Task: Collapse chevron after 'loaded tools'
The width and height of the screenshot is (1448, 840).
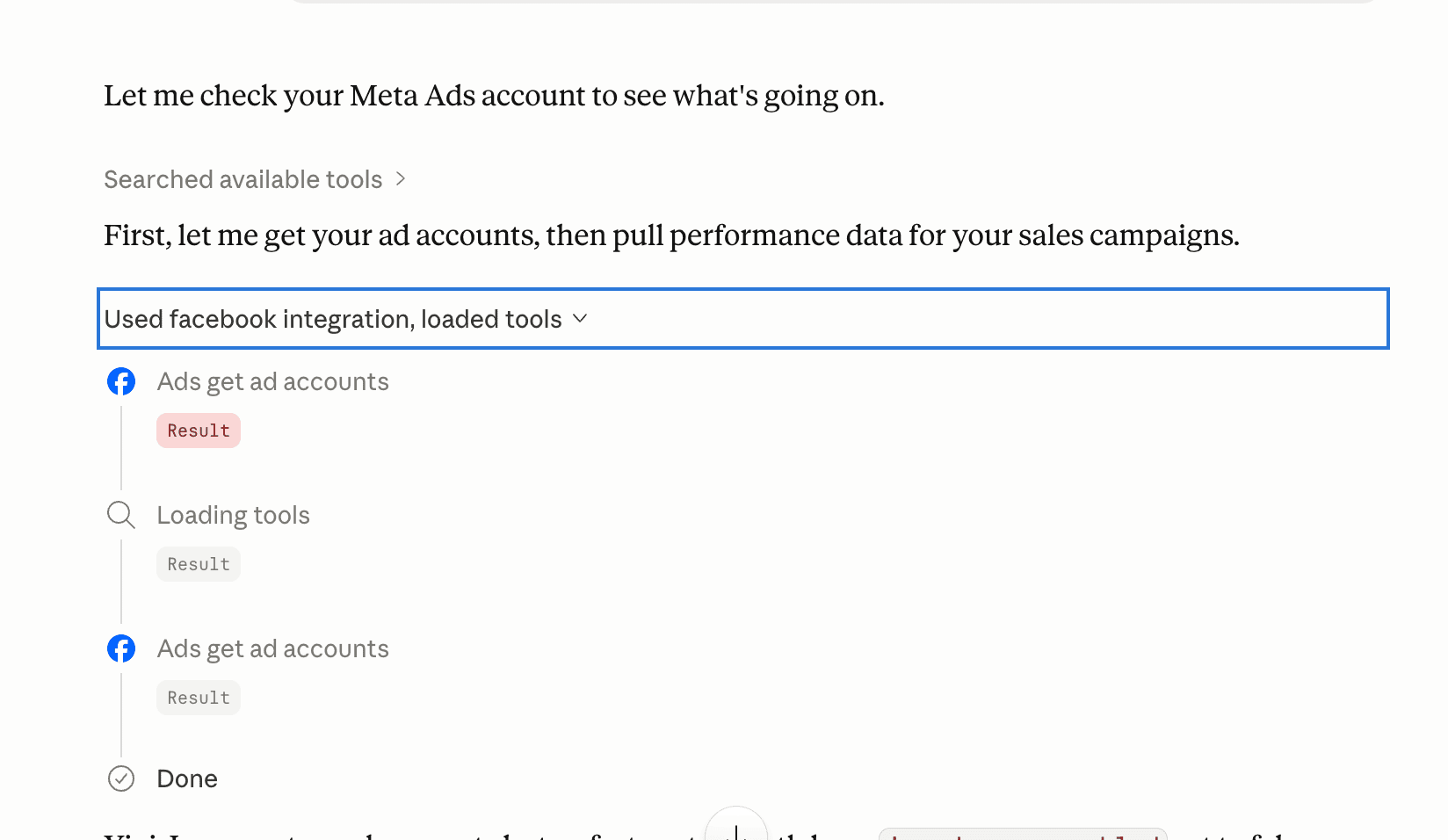Action: (580, 318)
